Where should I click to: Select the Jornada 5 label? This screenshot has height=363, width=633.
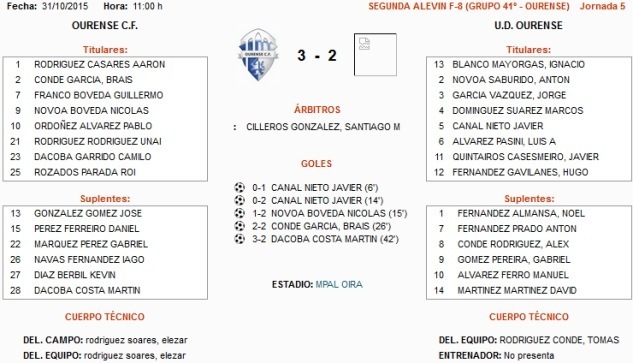tap(602, 6)
